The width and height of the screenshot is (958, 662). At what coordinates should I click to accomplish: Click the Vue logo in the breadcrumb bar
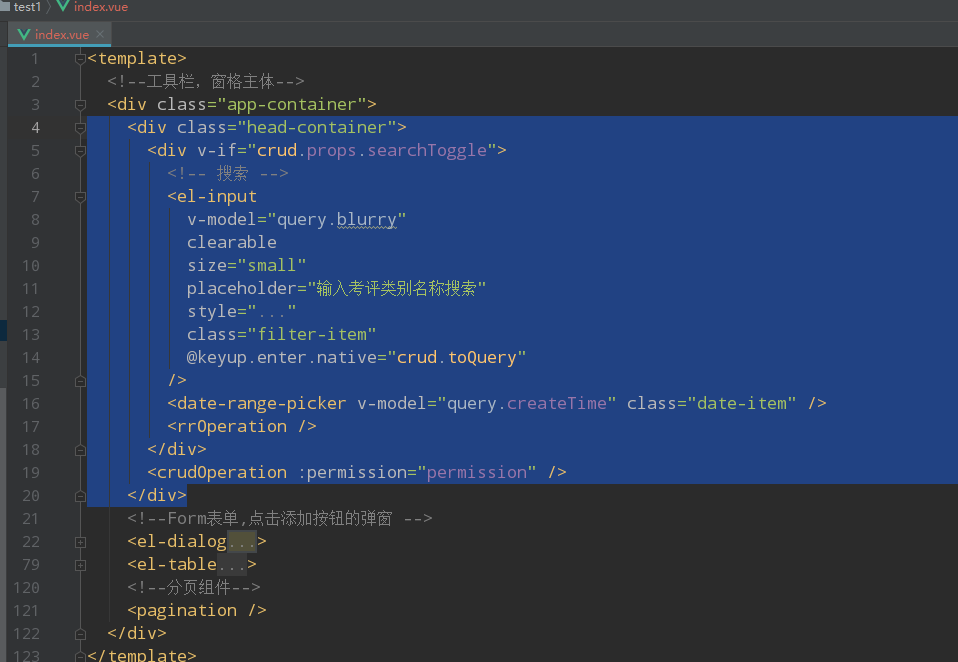(62, 7)
